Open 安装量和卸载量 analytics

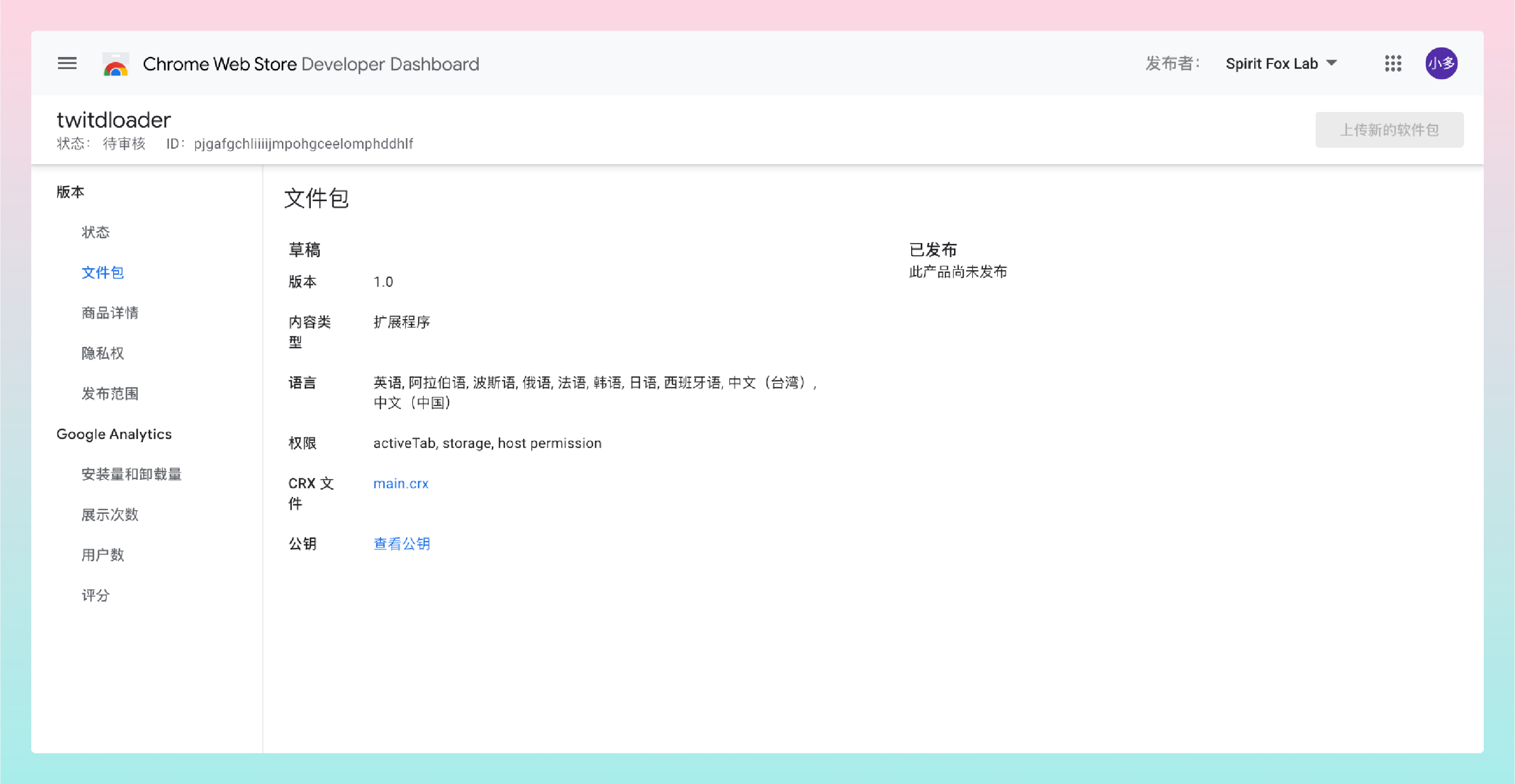tap(131, 474)
